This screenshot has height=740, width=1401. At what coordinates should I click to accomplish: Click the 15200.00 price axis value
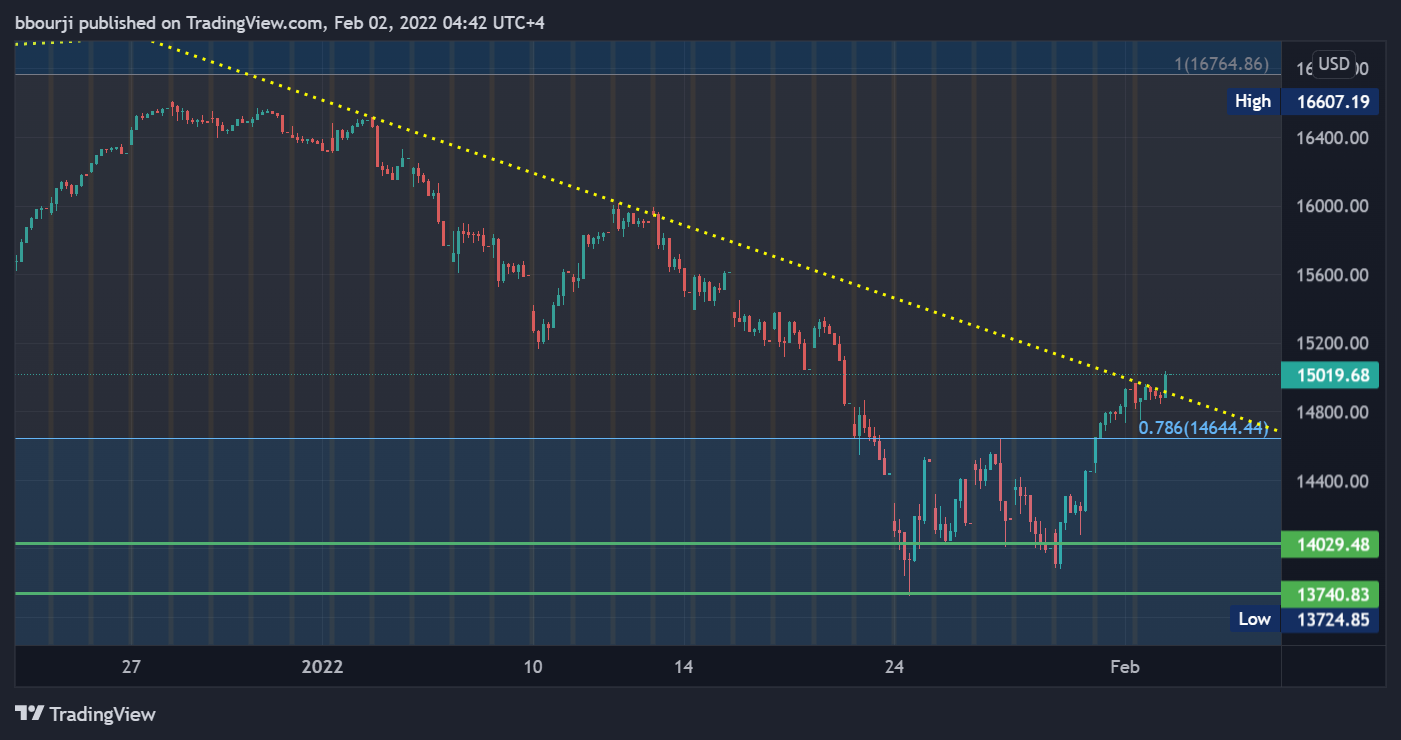1332,344
